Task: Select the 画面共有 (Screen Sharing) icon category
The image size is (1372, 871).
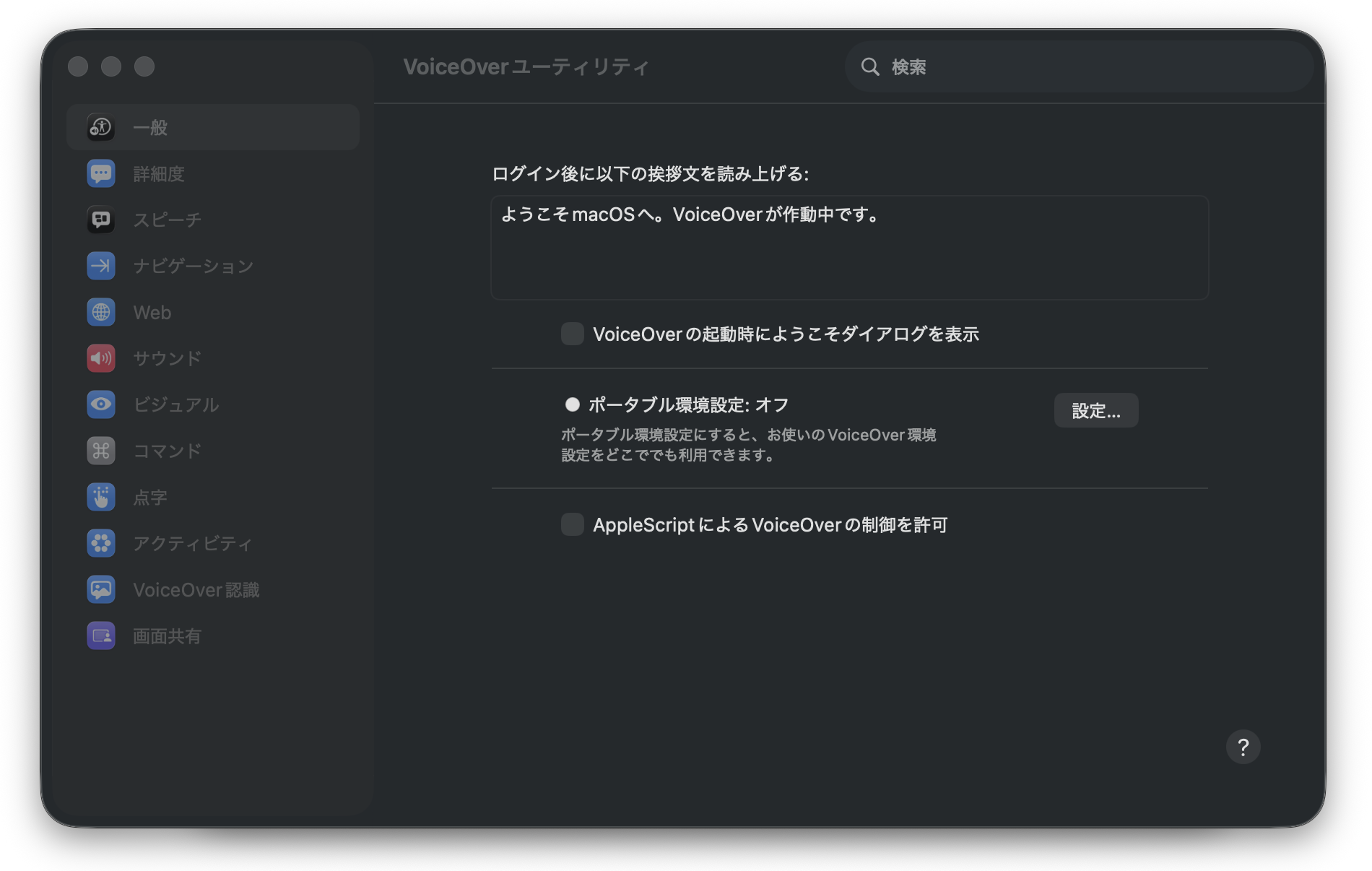Action: tap(101, 636)
